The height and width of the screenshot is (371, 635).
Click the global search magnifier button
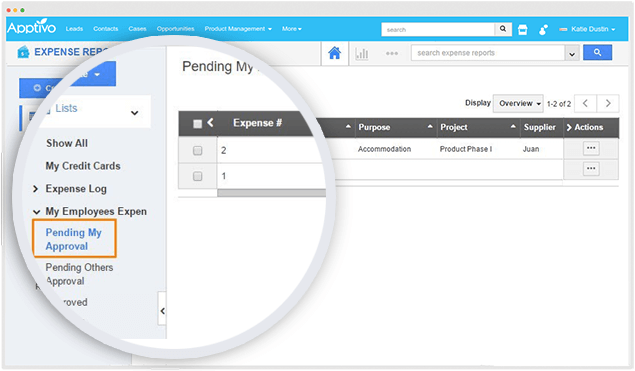tap(503, 29)
